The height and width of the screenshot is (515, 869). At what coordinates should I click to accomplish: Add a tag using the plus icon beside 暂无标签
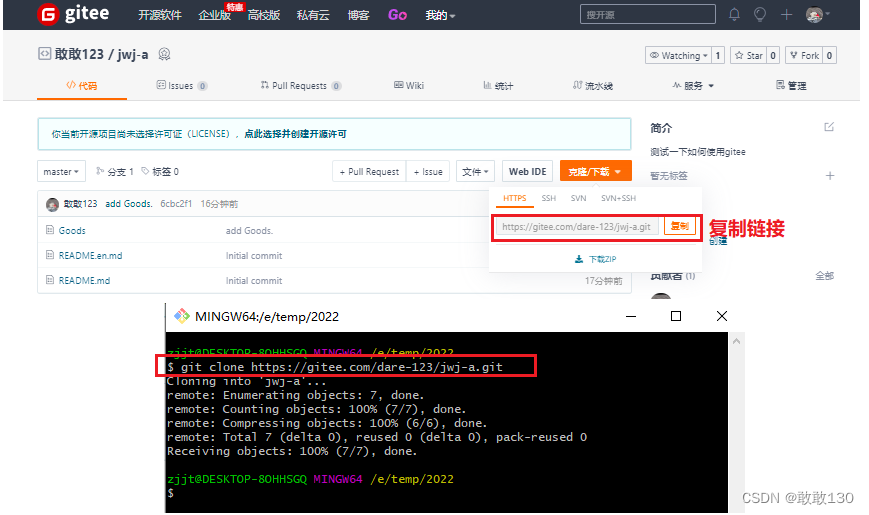[830, 176]
